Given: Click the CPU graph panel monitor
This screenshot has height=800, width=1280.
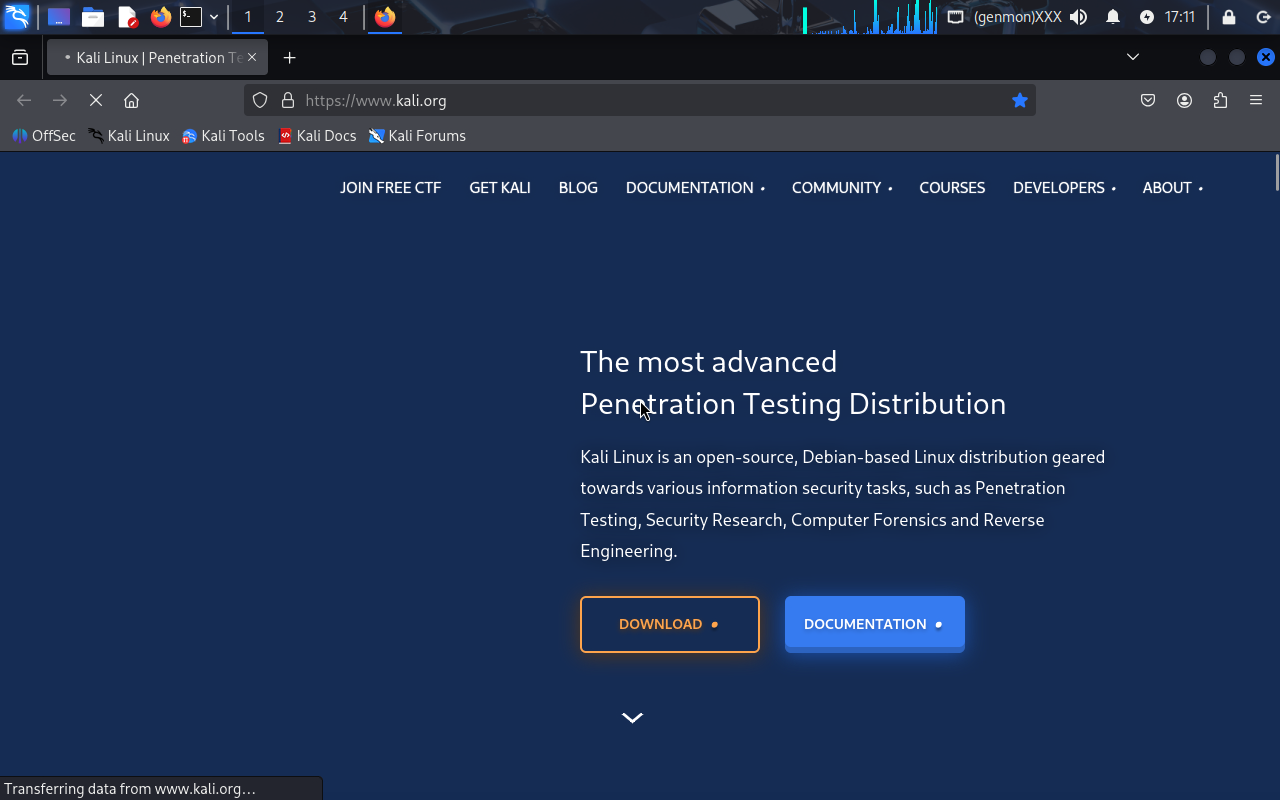Looking at the screenshot, I should pos(870,17).
